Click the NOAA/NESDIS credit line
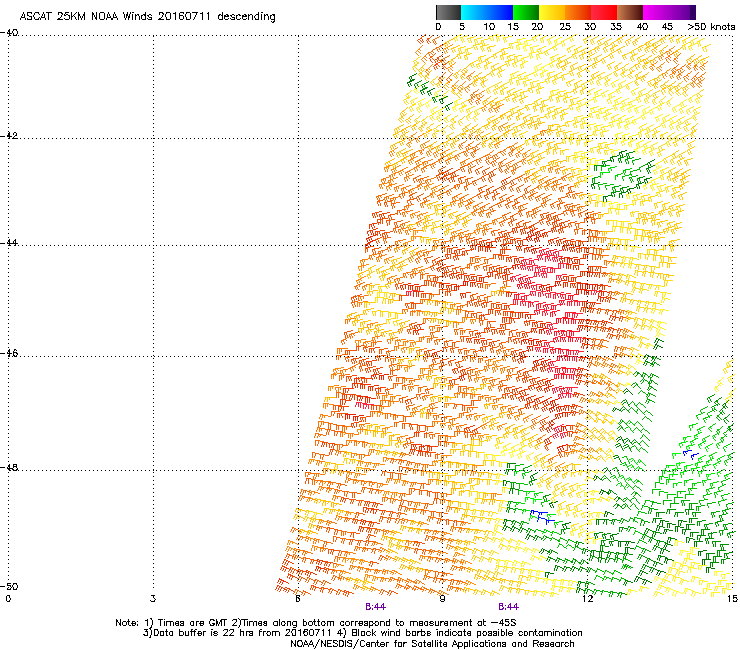The image size is (740, 650). [x=432, y=644]
